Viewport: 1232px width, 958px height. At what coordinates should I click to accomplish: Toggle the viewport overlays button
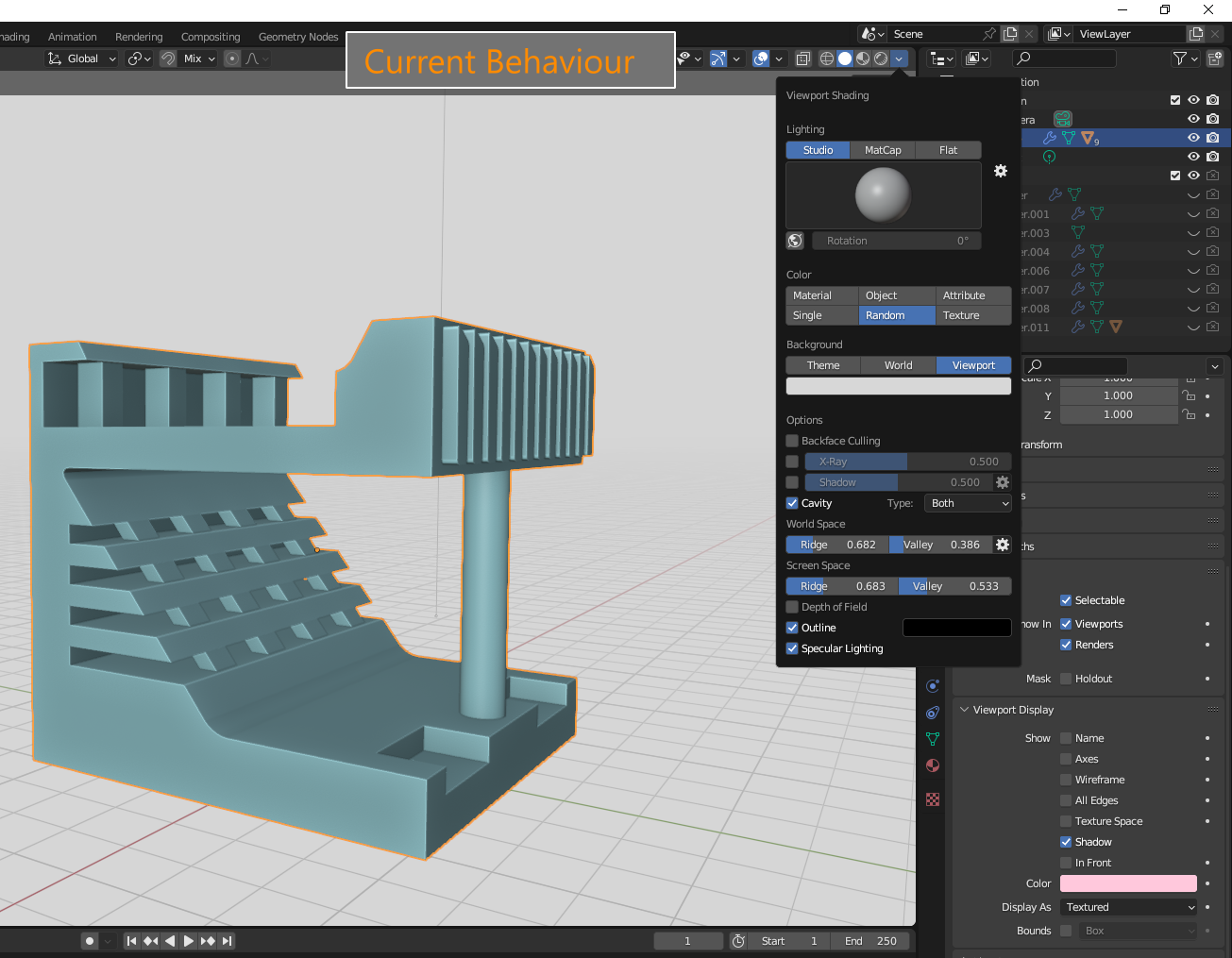(x=761, y=59)
